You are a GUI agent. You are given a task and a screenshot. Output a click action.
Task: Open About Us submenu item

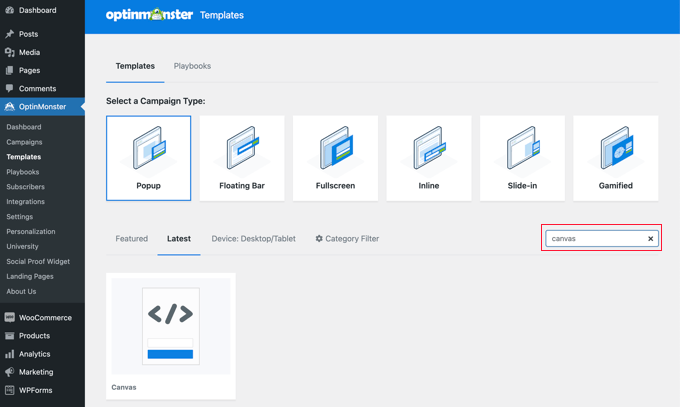tap(21, 291)
